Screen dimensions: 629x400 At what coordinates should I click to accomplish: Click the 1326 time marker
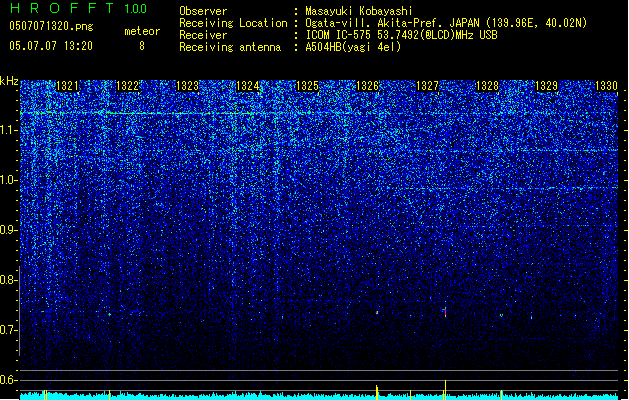click(367, 86)
